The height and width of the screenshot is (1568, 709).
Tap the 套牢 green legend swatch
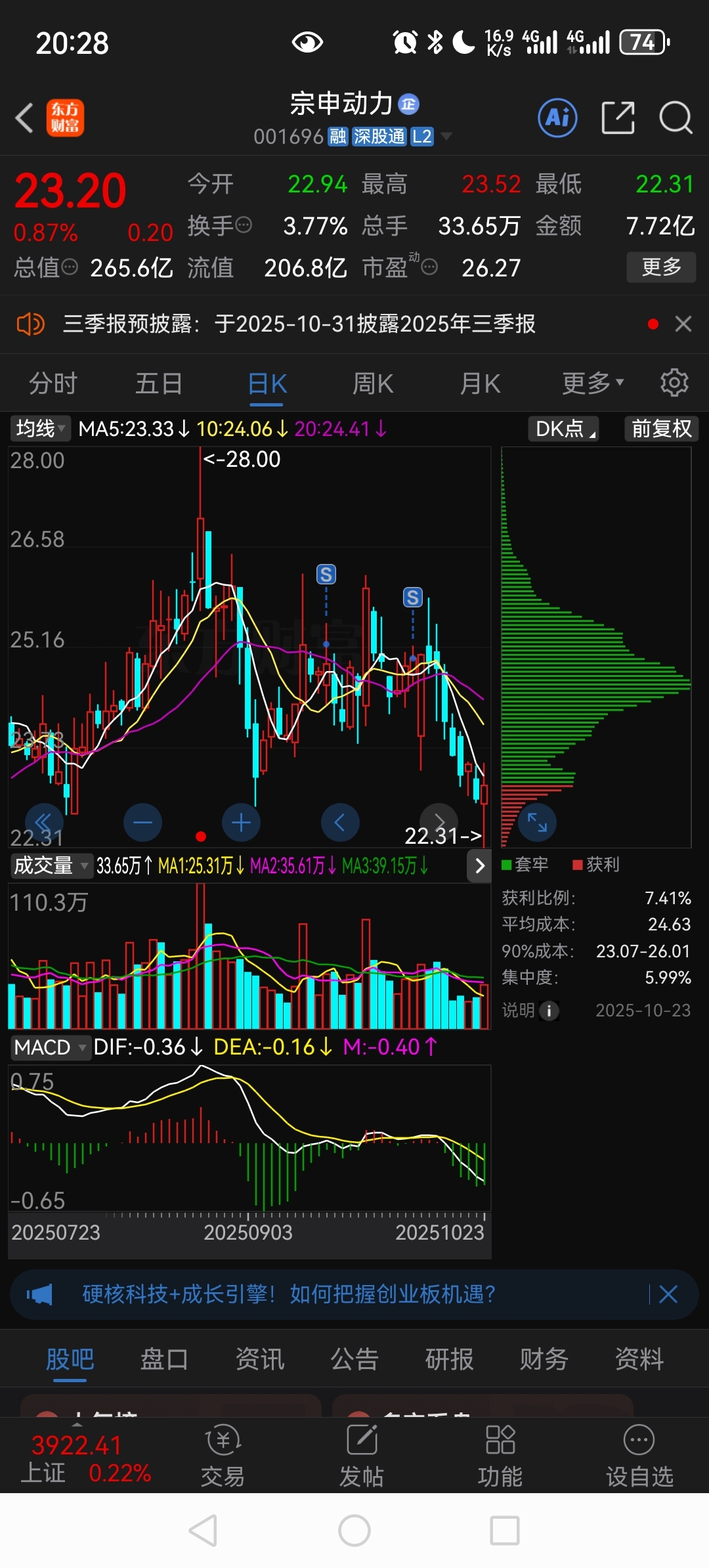click(x=507, y=865)
